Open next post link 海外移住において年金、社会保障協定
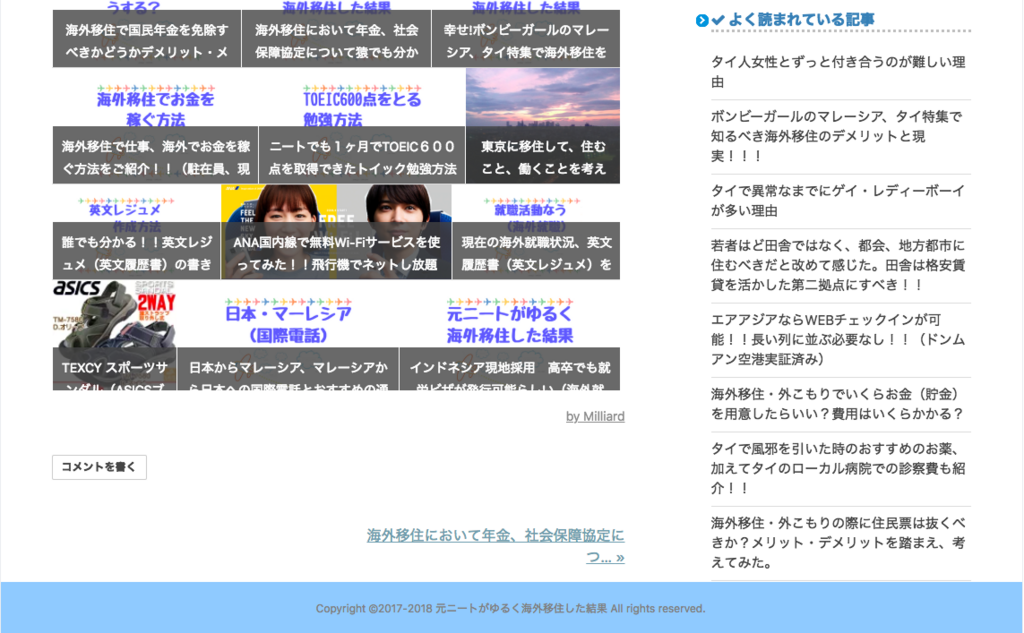Viewport: 1024px width, 633px height. click(x=496, y=546)
